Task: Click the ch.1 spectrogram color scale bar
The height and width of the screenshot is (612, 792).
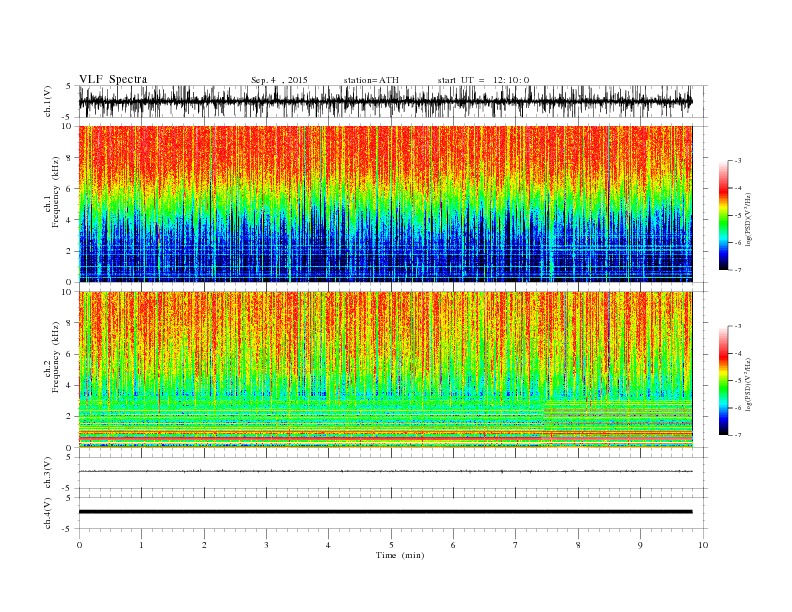Action: (723, 216)
